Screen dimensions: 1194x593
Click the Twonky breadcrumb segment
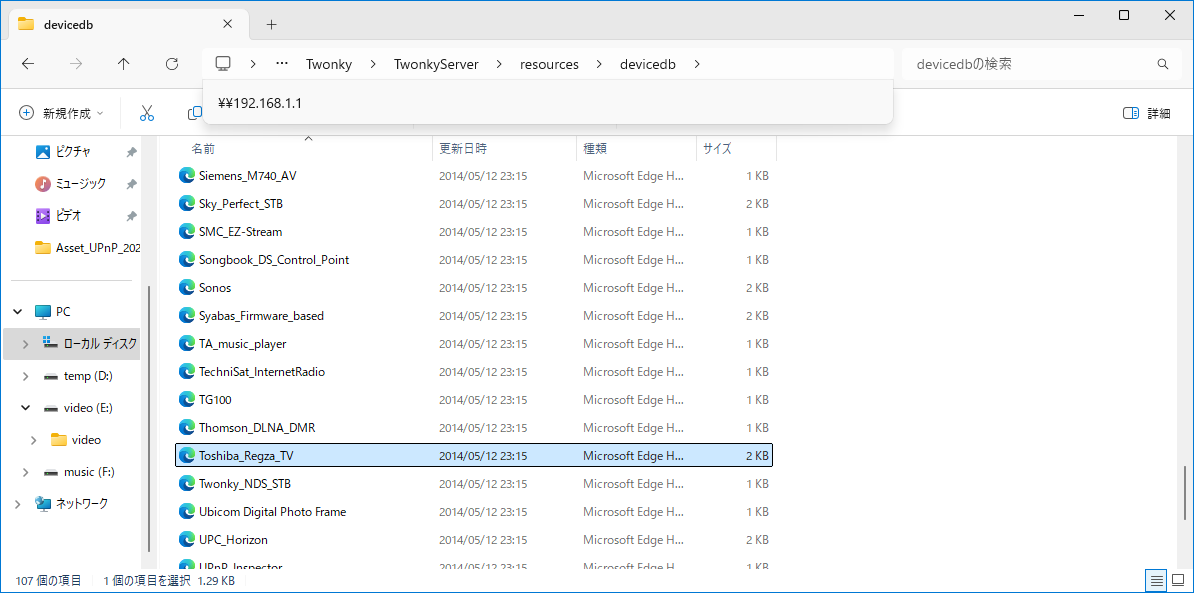[x=329, y=65]
